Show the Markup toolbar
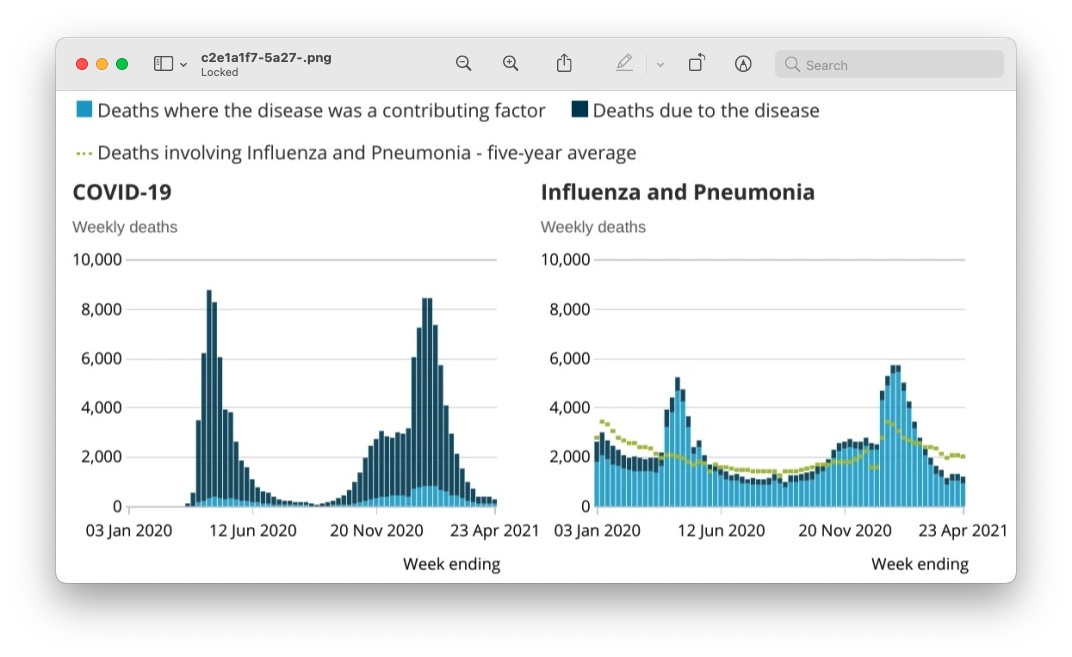Image resolution: width=1072 pixels, height=657 pixels. click(743, 64)
